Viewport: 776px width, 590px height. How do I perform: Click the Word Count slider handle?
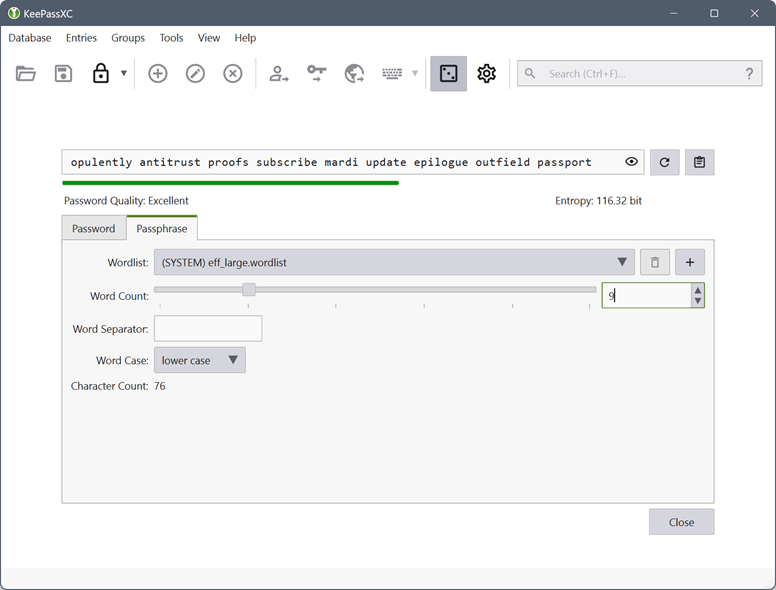coord(249,290)
